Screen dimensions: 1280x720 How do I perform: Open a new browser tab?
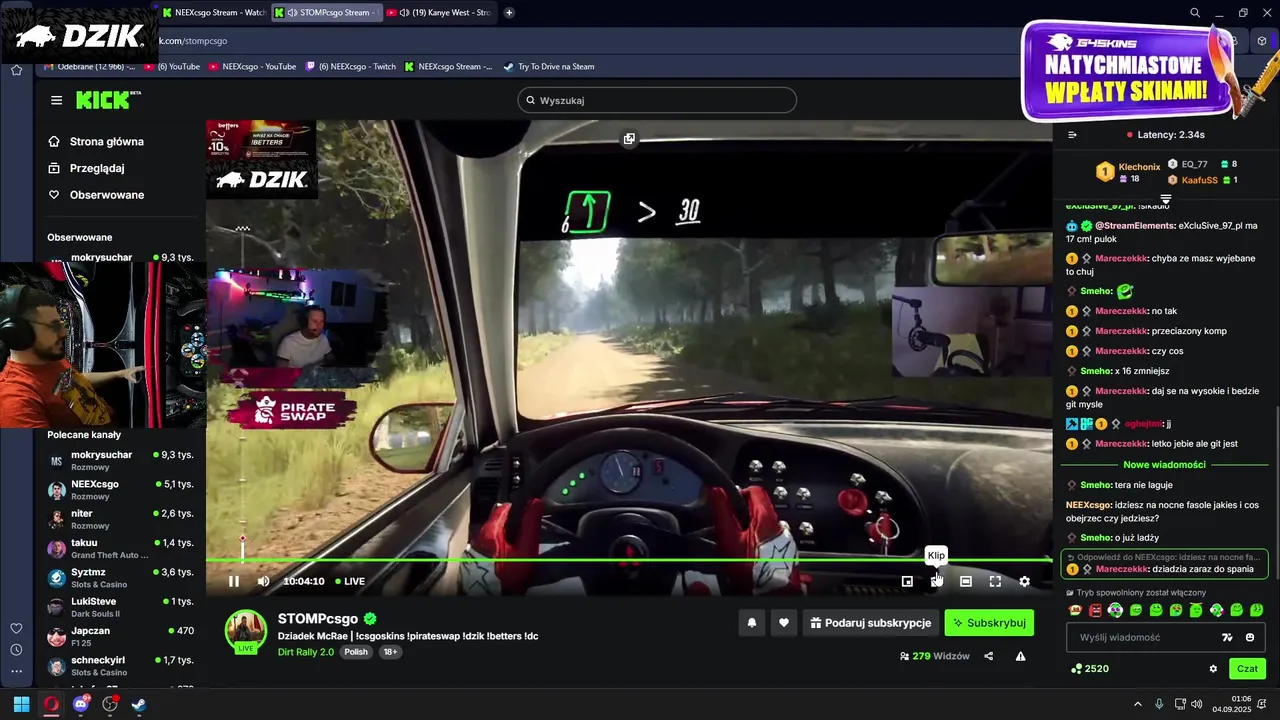[x=509, y=13]
